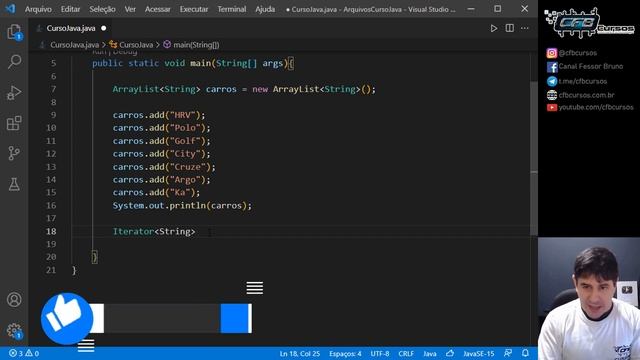Open main(String[]) breadcrumb
Image resolution: width=640 pixels, height=360 pixels.
point(191,45)
